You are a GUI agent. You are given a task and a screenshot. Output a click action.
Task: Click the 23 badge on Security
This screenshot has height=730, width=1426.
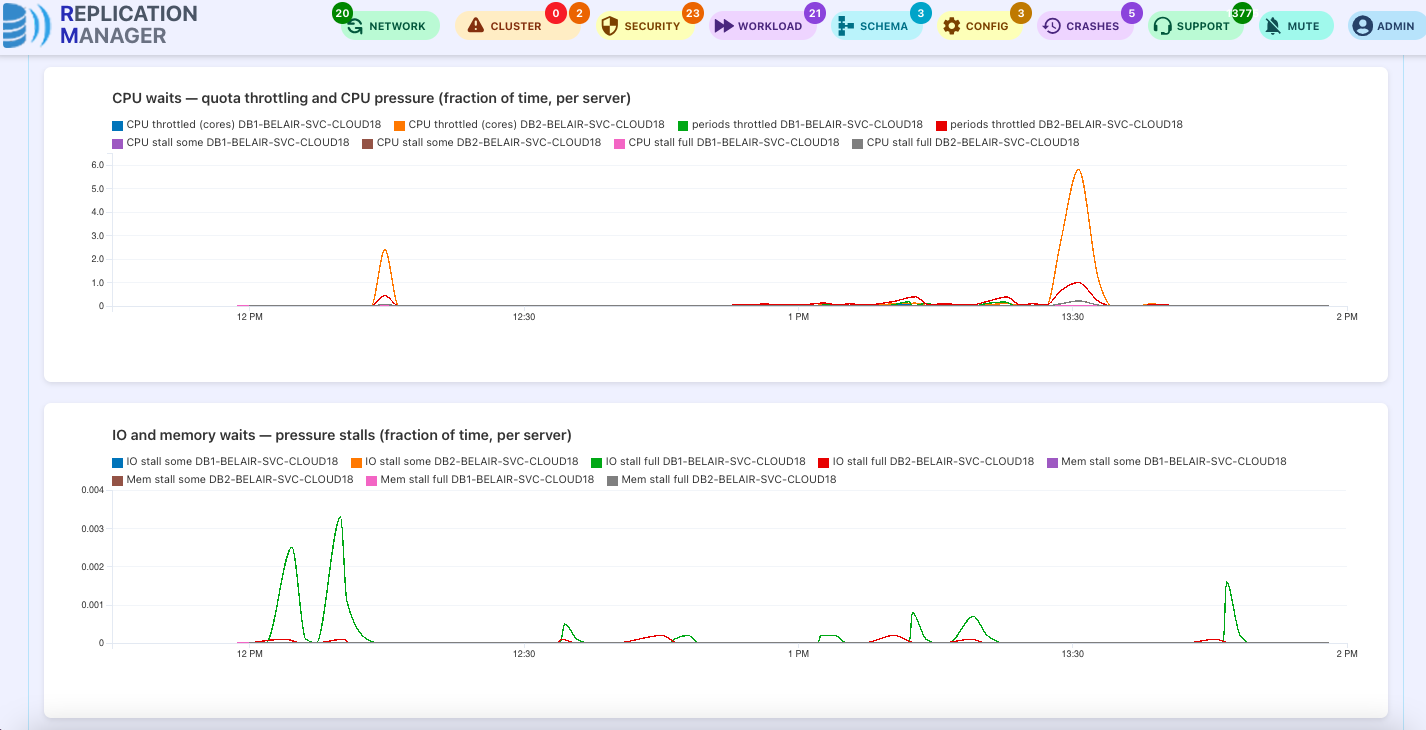[692, 13]
